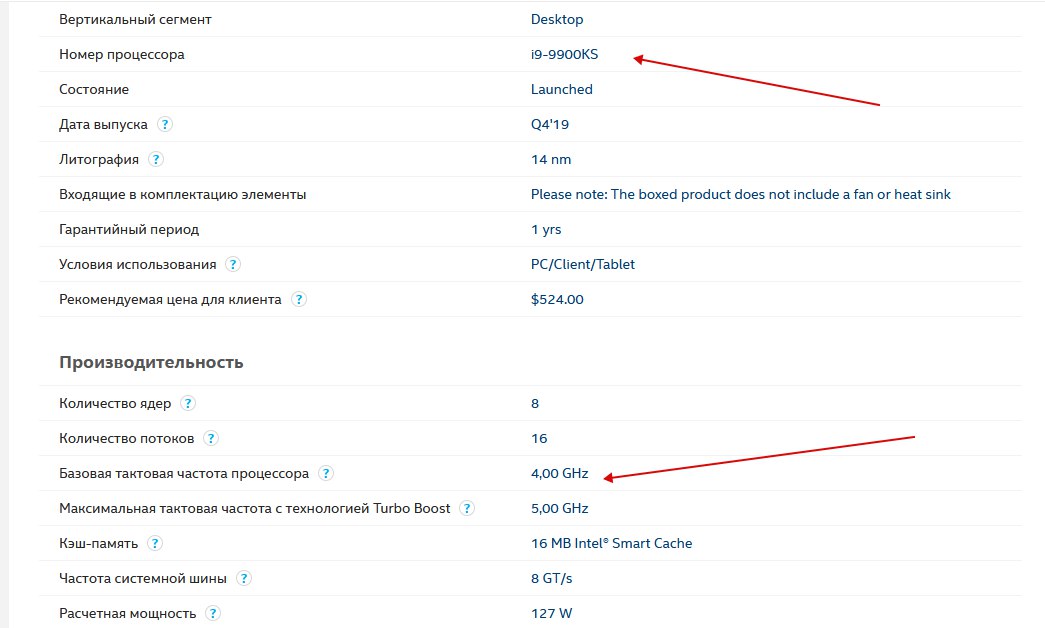The width and height of the screenshot is (1045, 628).
Task: Click help icon beside Рекомендуемая цена для клиента
Action: point(299,299)
